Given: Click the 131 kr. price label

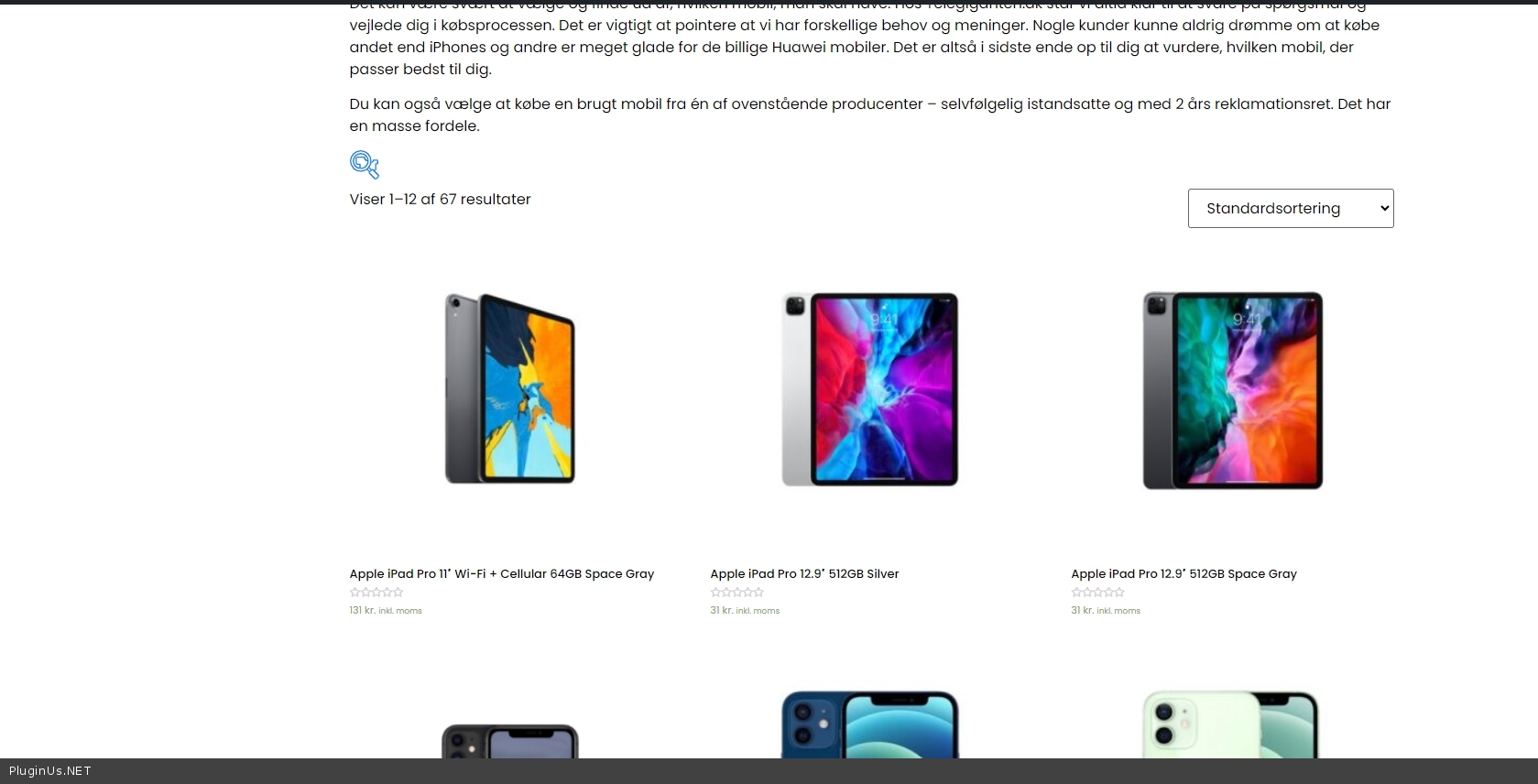Looking at the screenshot, I should click(x=362, y=610).
